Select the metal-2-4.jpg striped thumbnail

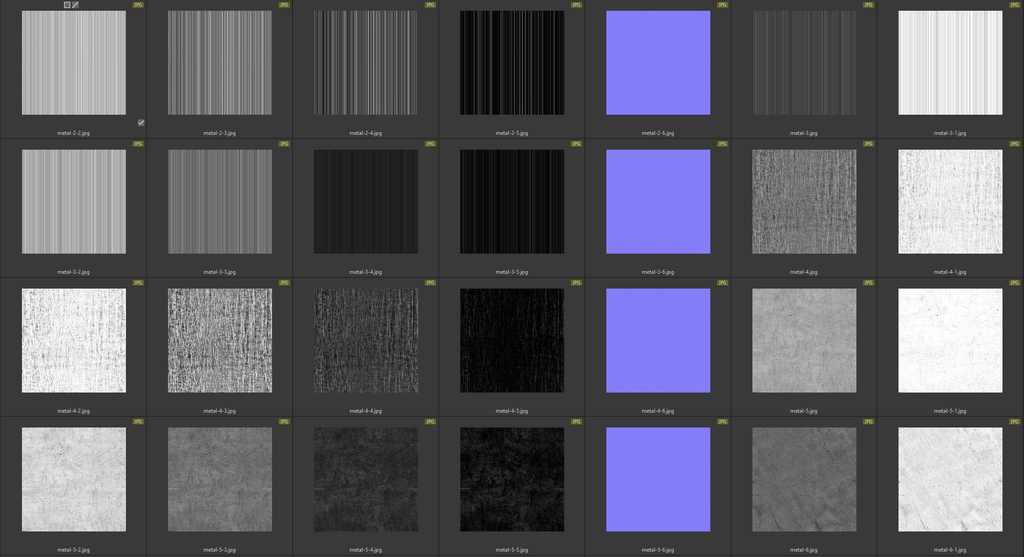click(x=366, y=63)
